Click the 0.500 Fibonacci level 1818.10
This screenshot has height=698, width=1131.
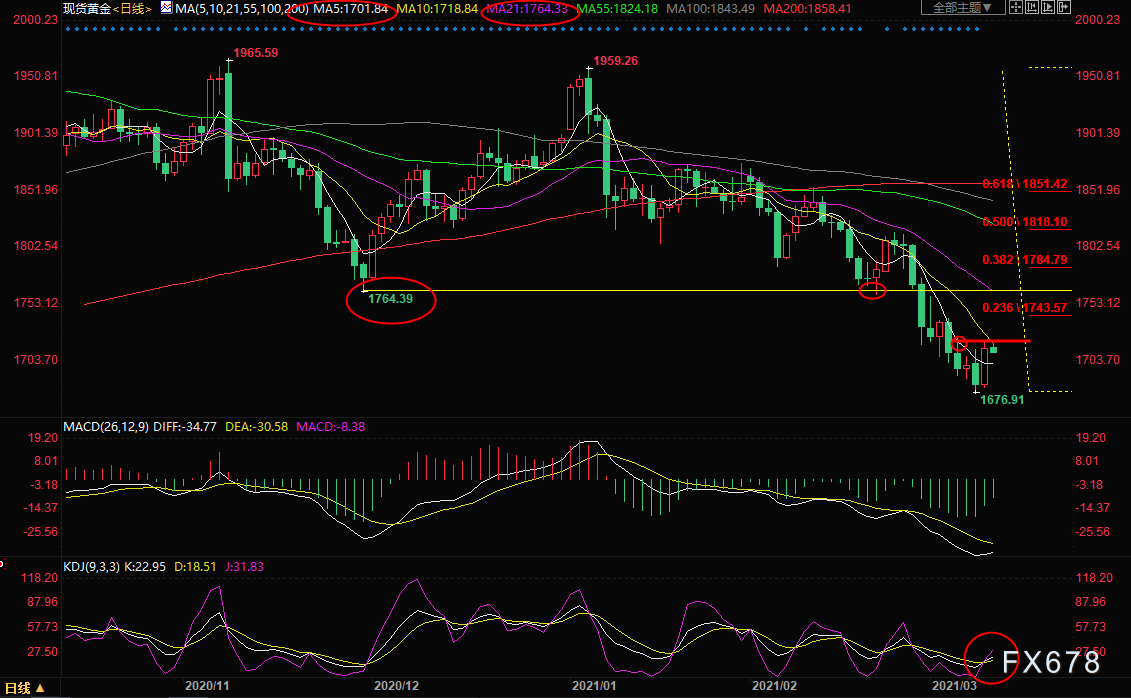point(1025,222)
